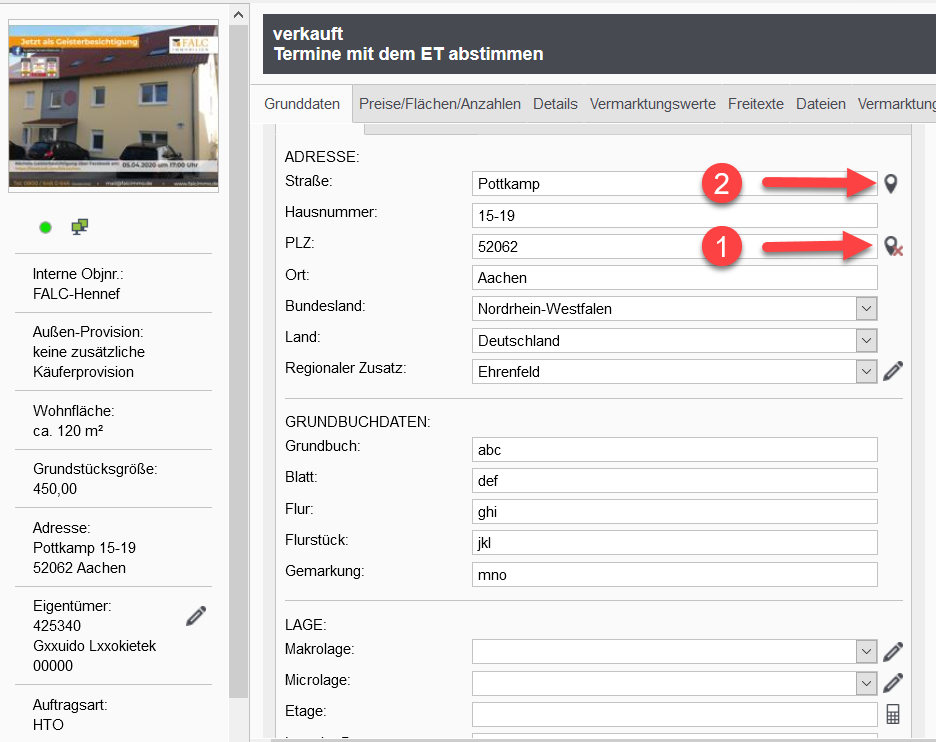The height and width of the screenshot is (742, 936).
Task: Click the pencil icon next to Microlage
Action: 893,683
